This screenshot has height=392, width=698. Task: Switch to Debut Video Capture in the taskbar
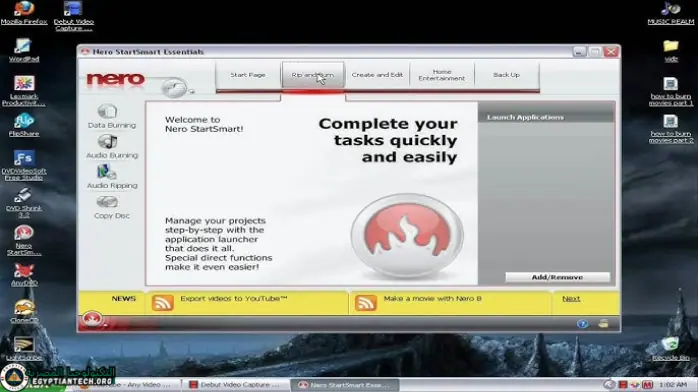tap(235, 384)
